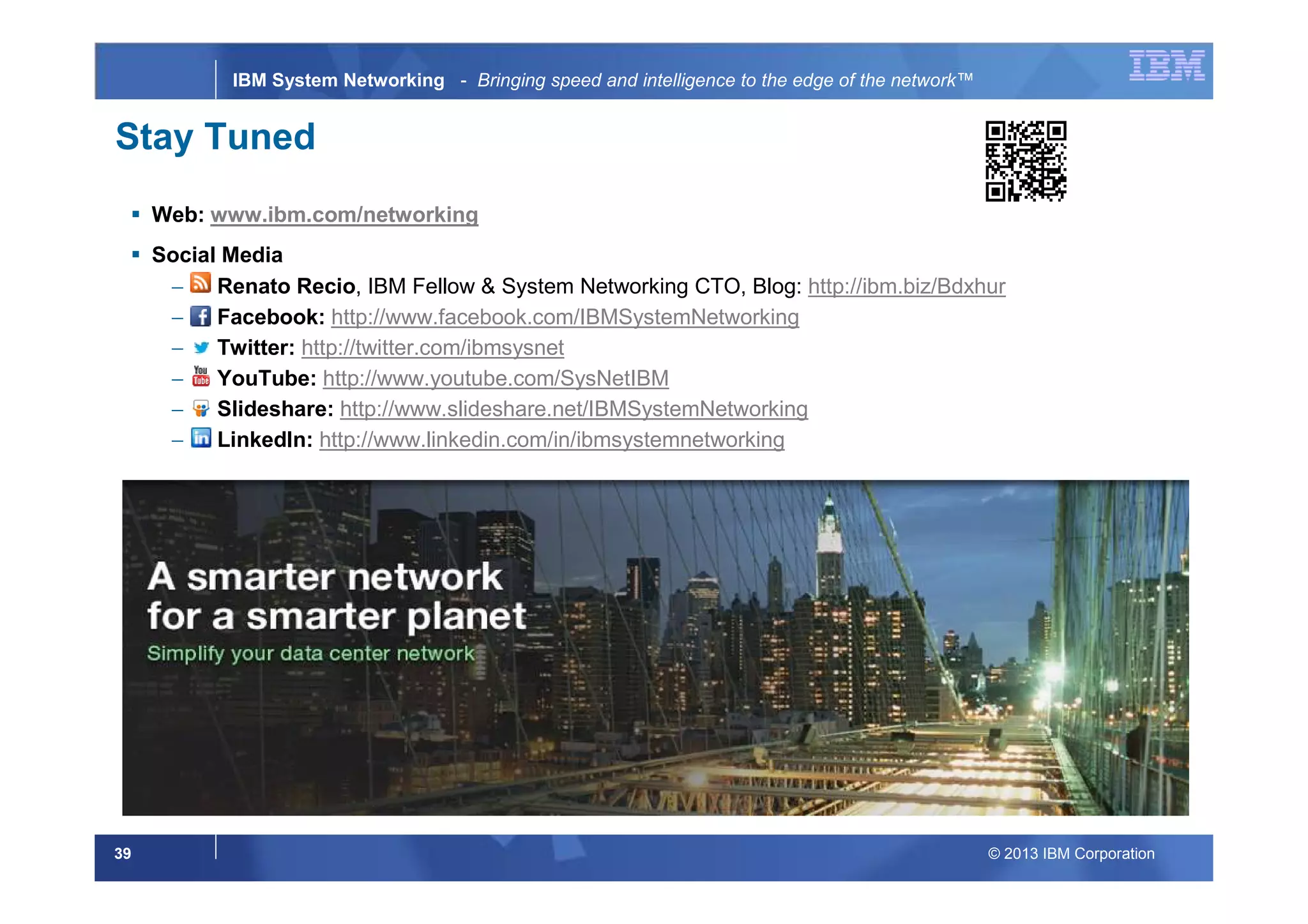The height and width of the screenshot is (924, 1308).
Task: Open the YouTube SysNetIBM link
Action: pyautogui.click(x=496, y=378)
